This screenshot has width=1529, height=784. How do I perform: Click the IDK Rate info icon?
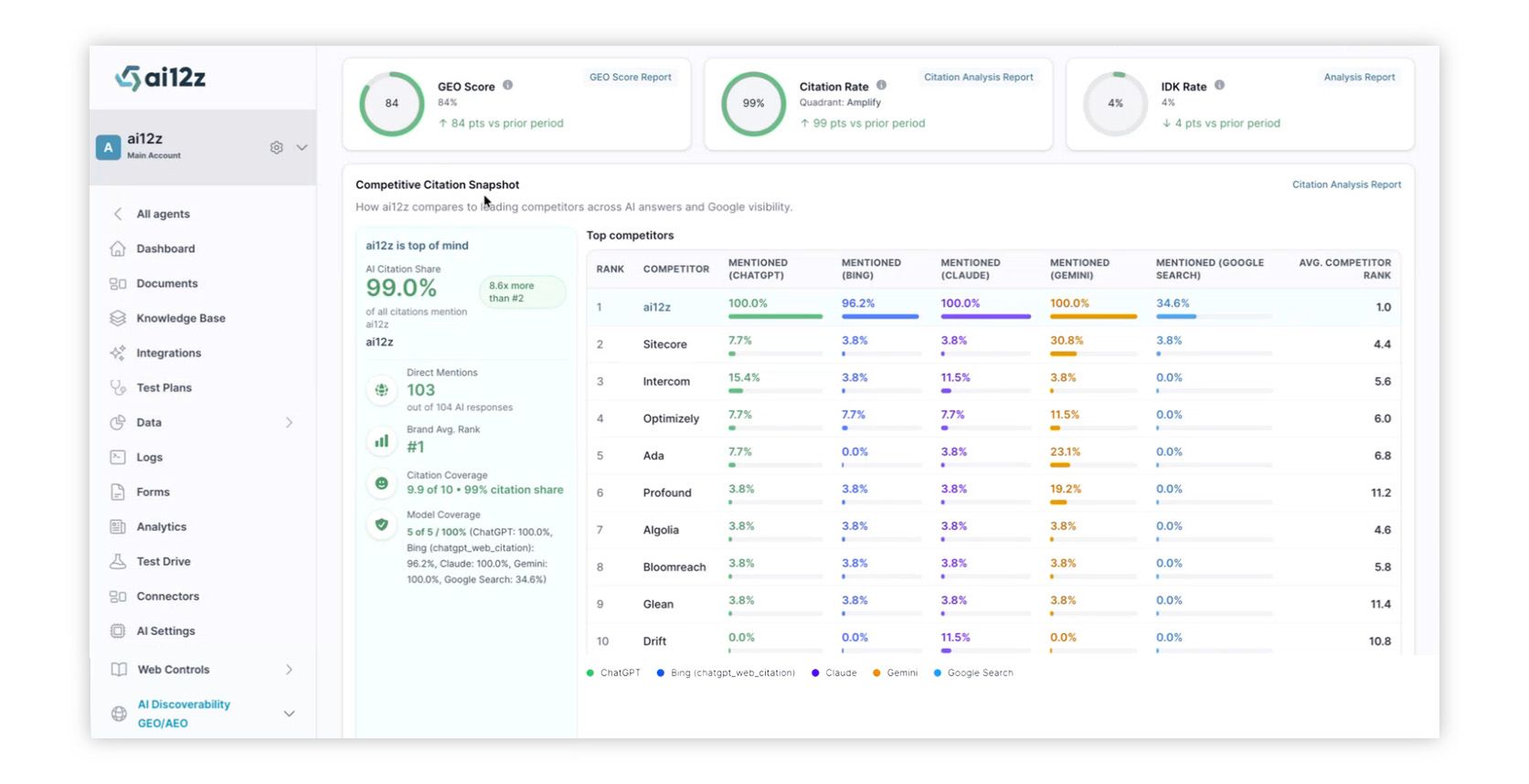1219,85
